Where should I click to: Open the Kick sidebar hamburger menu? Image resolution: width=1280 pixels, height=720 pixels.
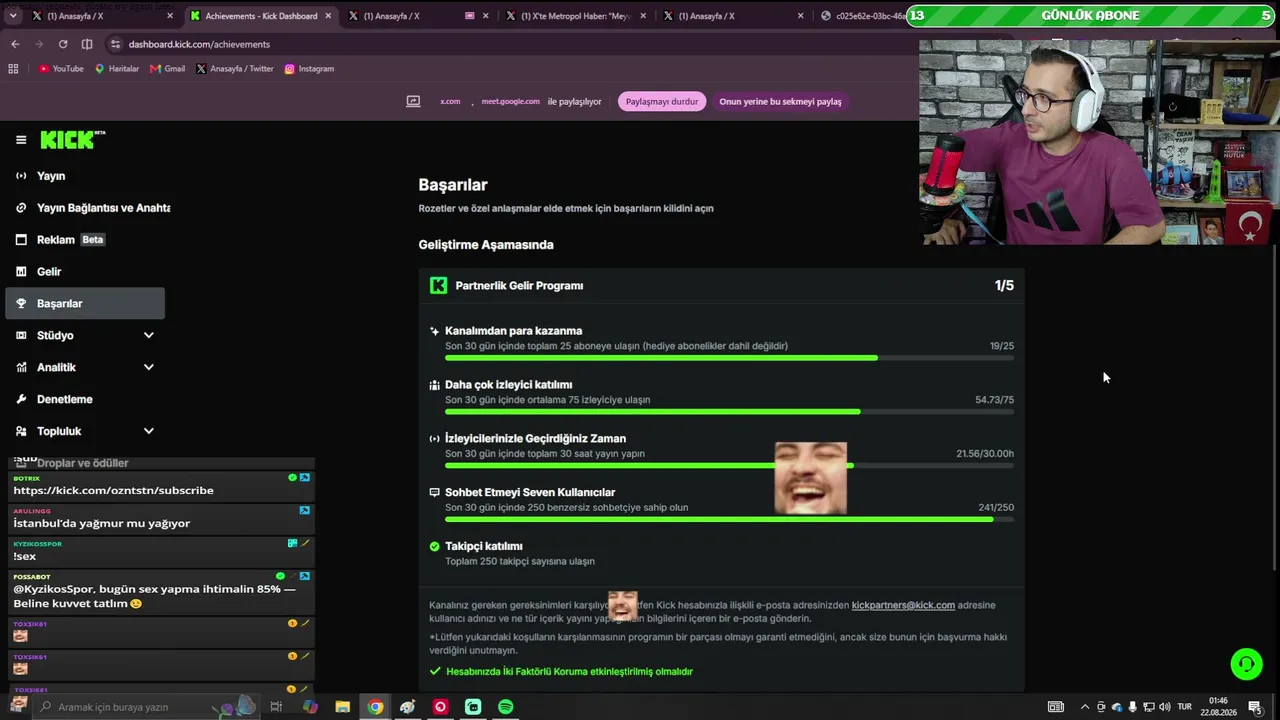pyautogui.click(x=21, y=140)
